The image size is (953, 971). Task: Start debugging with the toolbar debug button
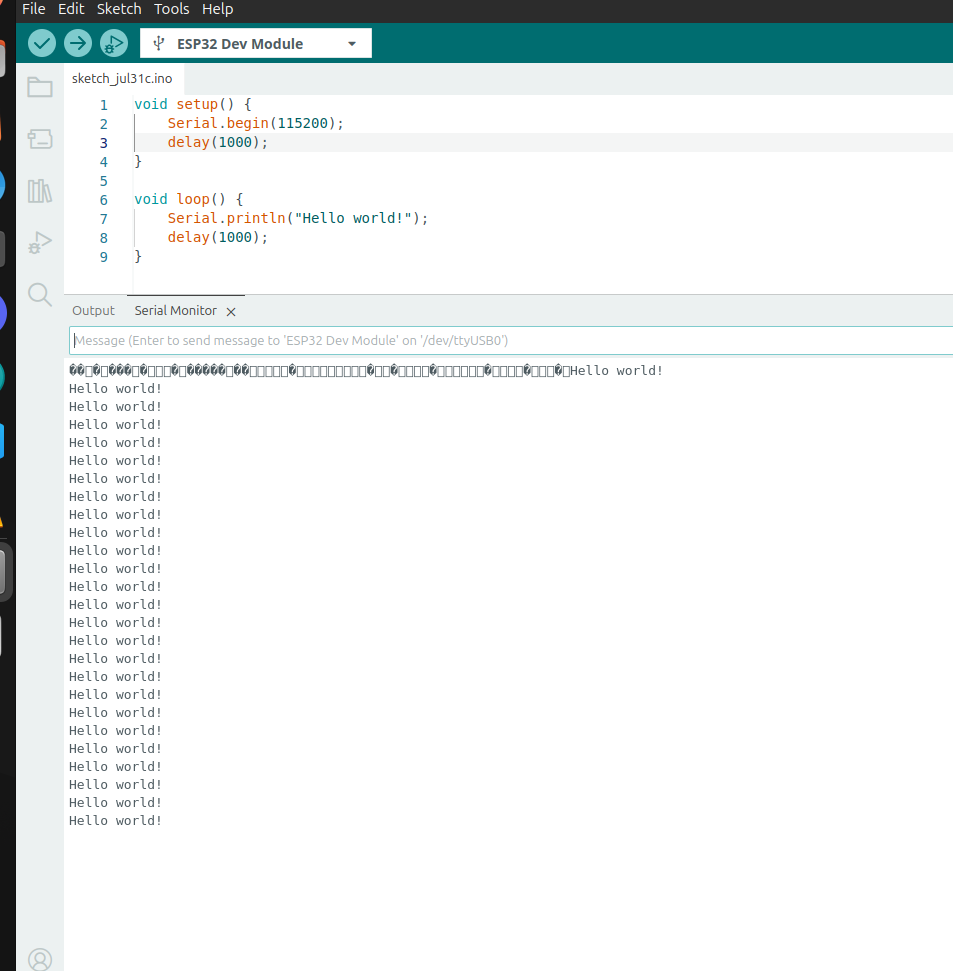pos(113,43)
